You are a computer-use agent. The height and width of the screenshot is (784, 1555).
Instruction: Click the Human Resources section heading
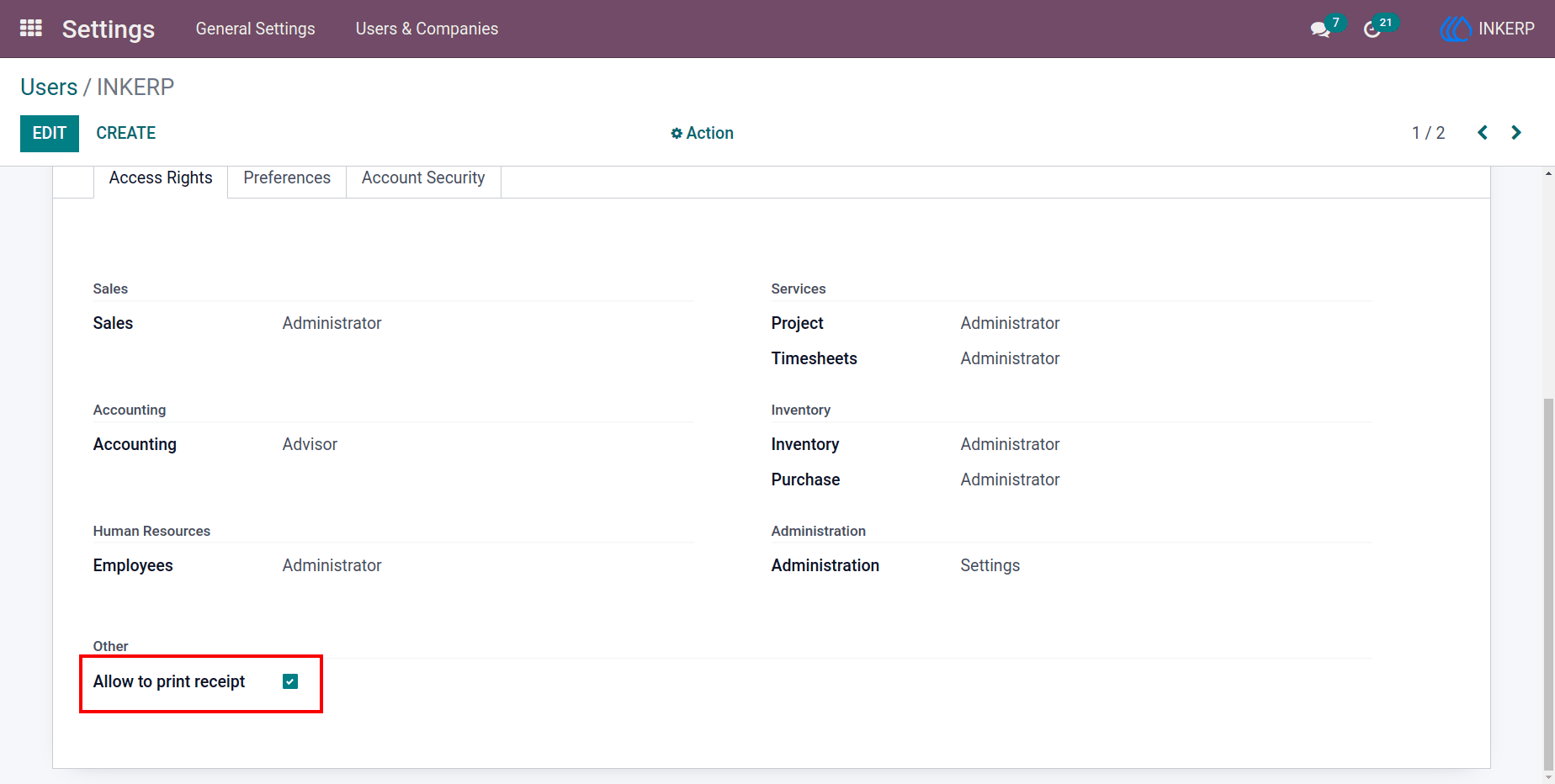pyautogui.click(x=151, y=531)
